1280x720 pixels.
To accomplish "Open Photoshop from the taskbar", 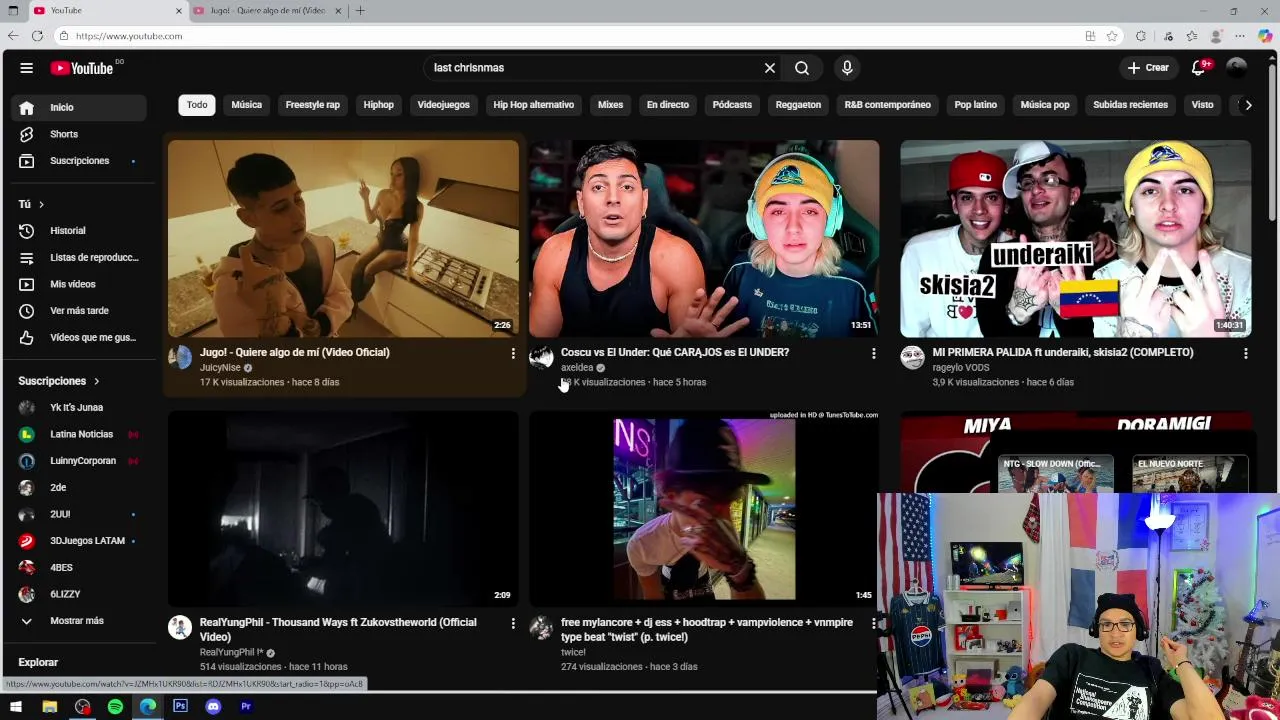I will point(180,706).
